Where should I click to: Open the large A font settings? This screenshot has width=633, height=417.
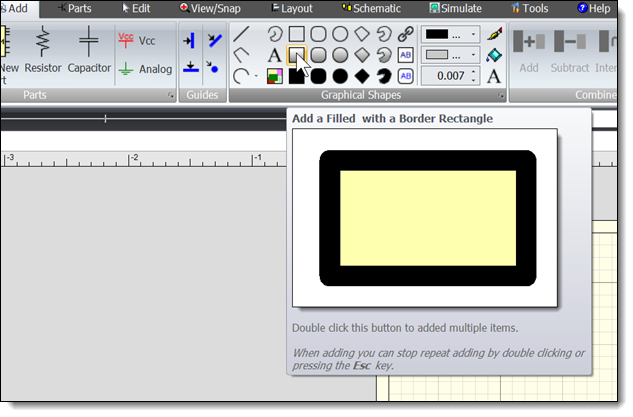click(x=494, y=76)
